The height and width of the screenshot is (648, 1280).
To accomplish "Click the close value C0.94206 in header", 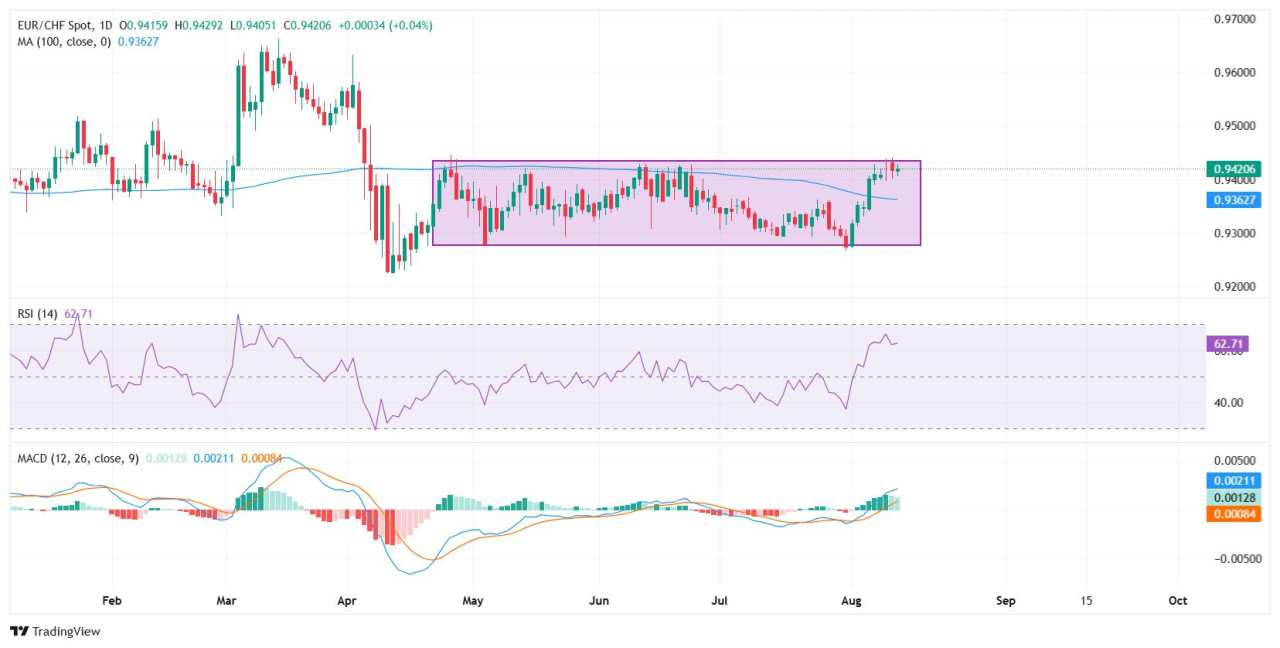I will point(309,24).
